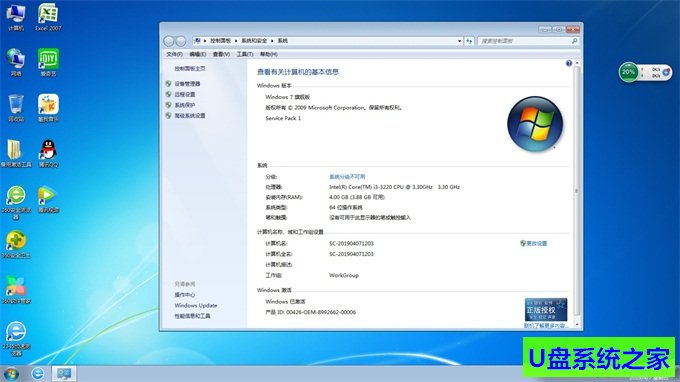
Task: Click the Windows logo in the System window
Action: 535,124
